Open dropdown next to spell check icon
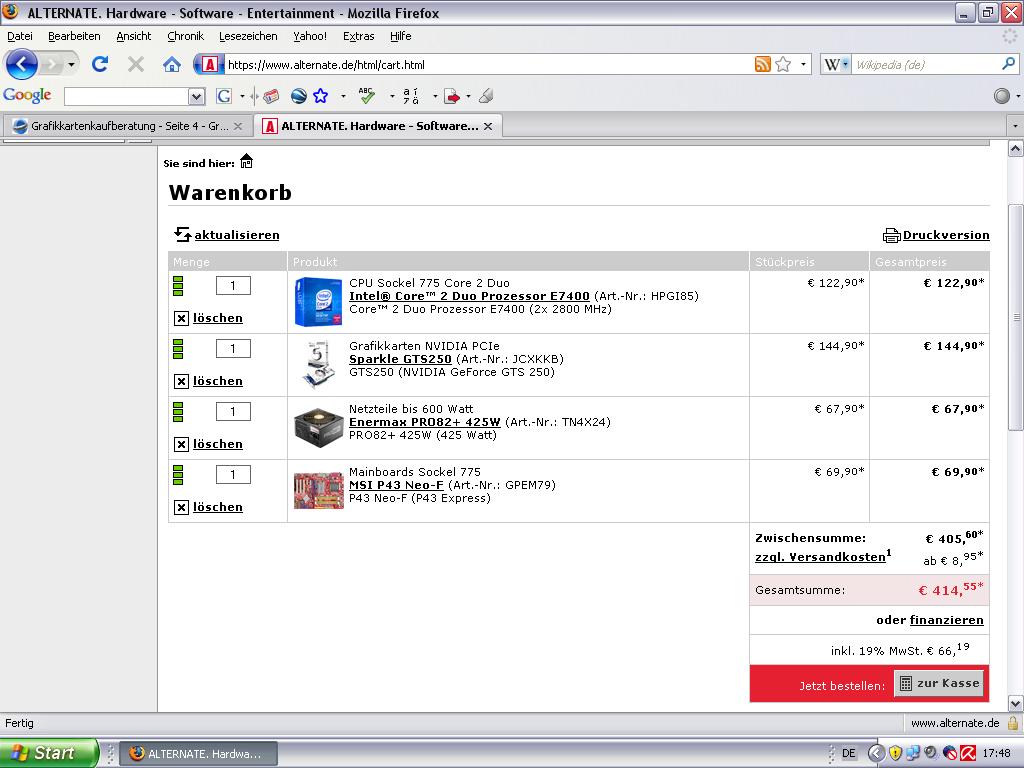Image resolution: width=1024 pixels, height=768 pixels. click(x=392, y=97)
